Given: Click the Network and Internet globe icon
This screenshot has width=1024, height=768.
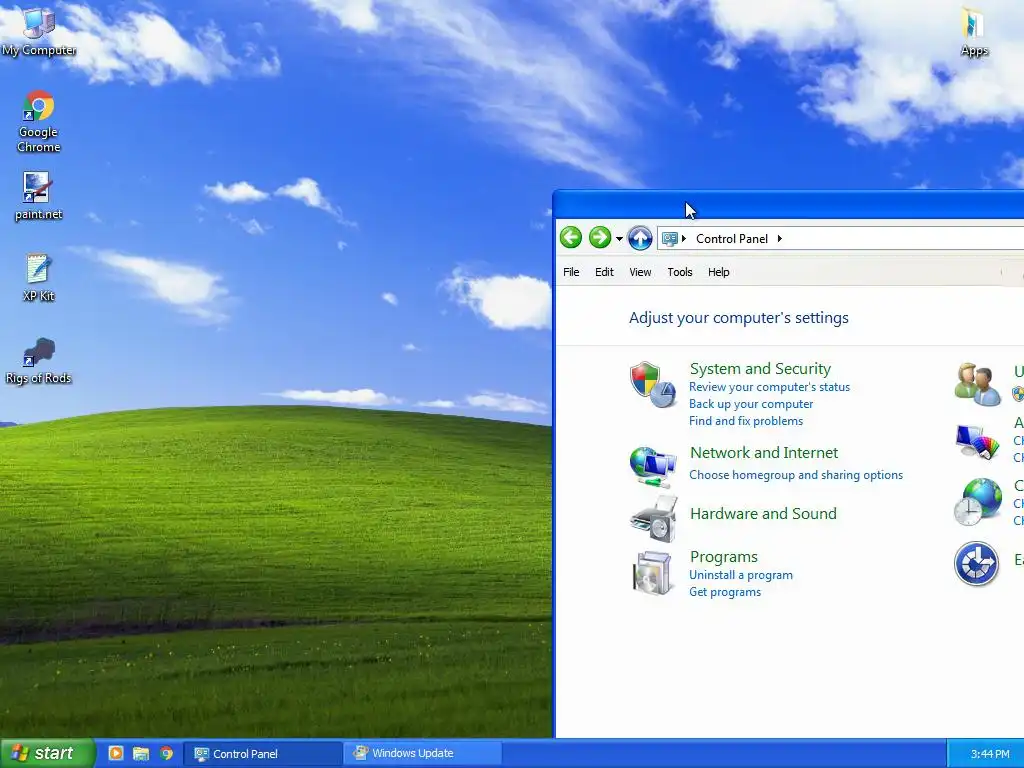Looking at the screenshot, I should point(652,467).
